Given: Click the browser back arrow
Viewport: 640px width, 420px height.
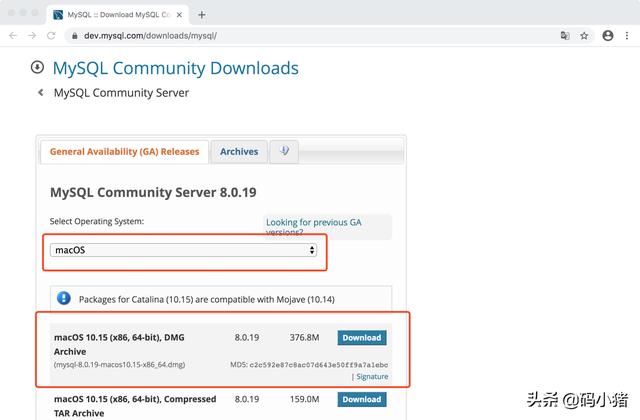Looking at the screenshot, I should point(13,36).
